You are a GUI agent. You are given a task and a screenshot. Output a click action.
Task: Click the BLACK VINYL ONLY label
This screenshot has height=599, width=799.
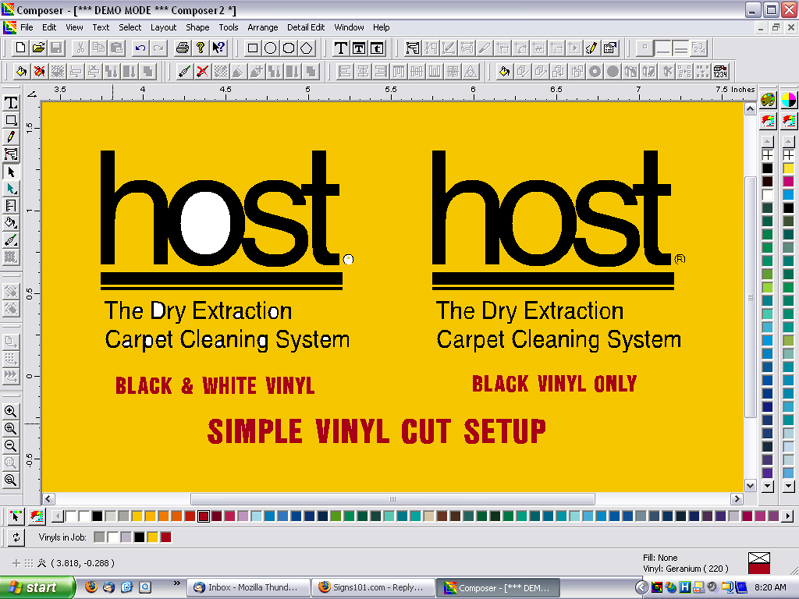(554, 384)
